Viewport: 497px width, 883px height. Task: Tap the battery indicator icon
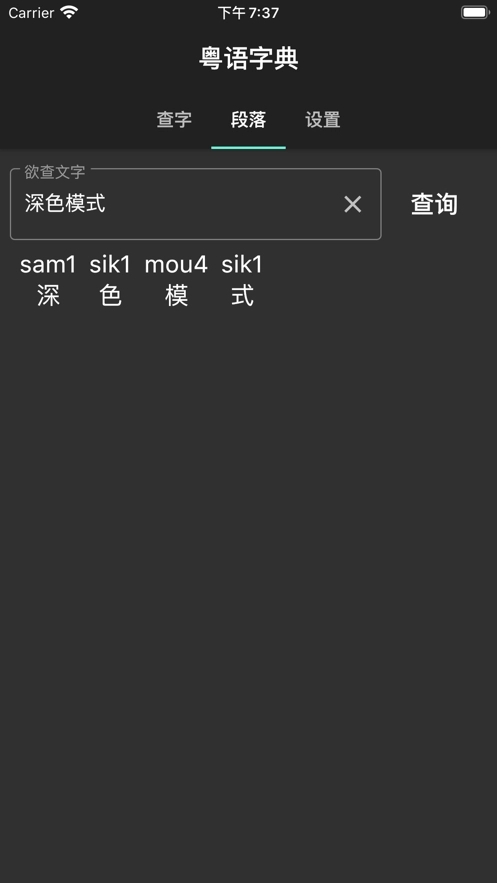coord(475,12)
